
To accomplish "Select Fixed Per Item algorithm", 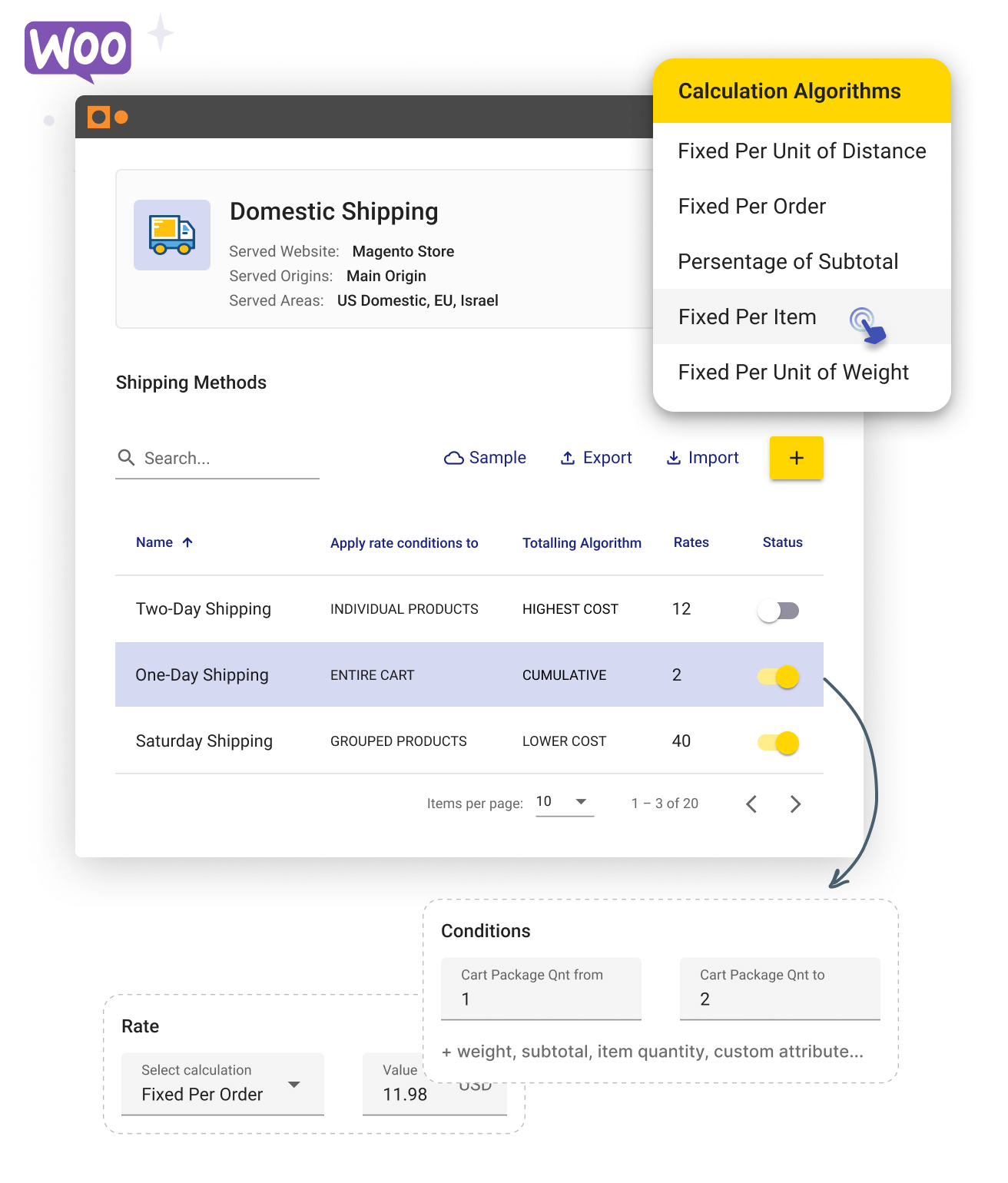I will pyautogui.click(x=802, y=316).
